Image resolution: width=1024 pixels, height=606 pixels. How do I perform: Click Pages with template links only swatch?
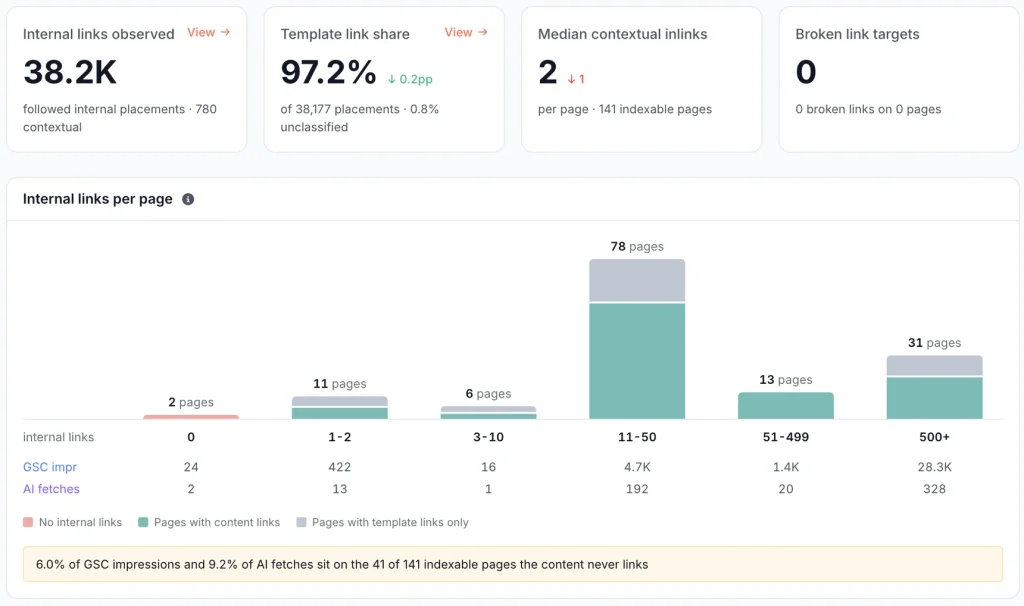(301, 522)
